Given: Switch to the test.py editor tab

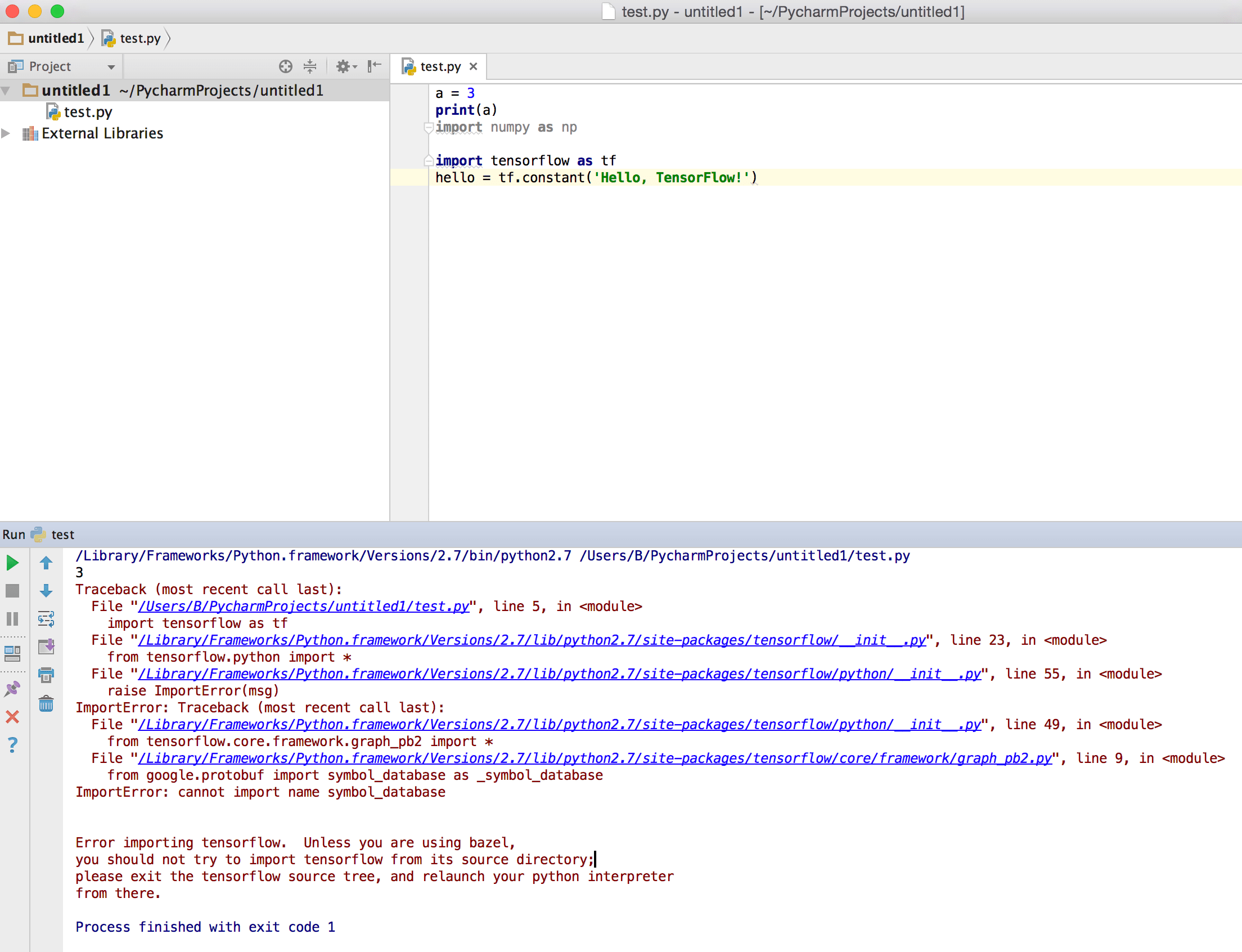Looking at the screenshot, I should 440,67.
